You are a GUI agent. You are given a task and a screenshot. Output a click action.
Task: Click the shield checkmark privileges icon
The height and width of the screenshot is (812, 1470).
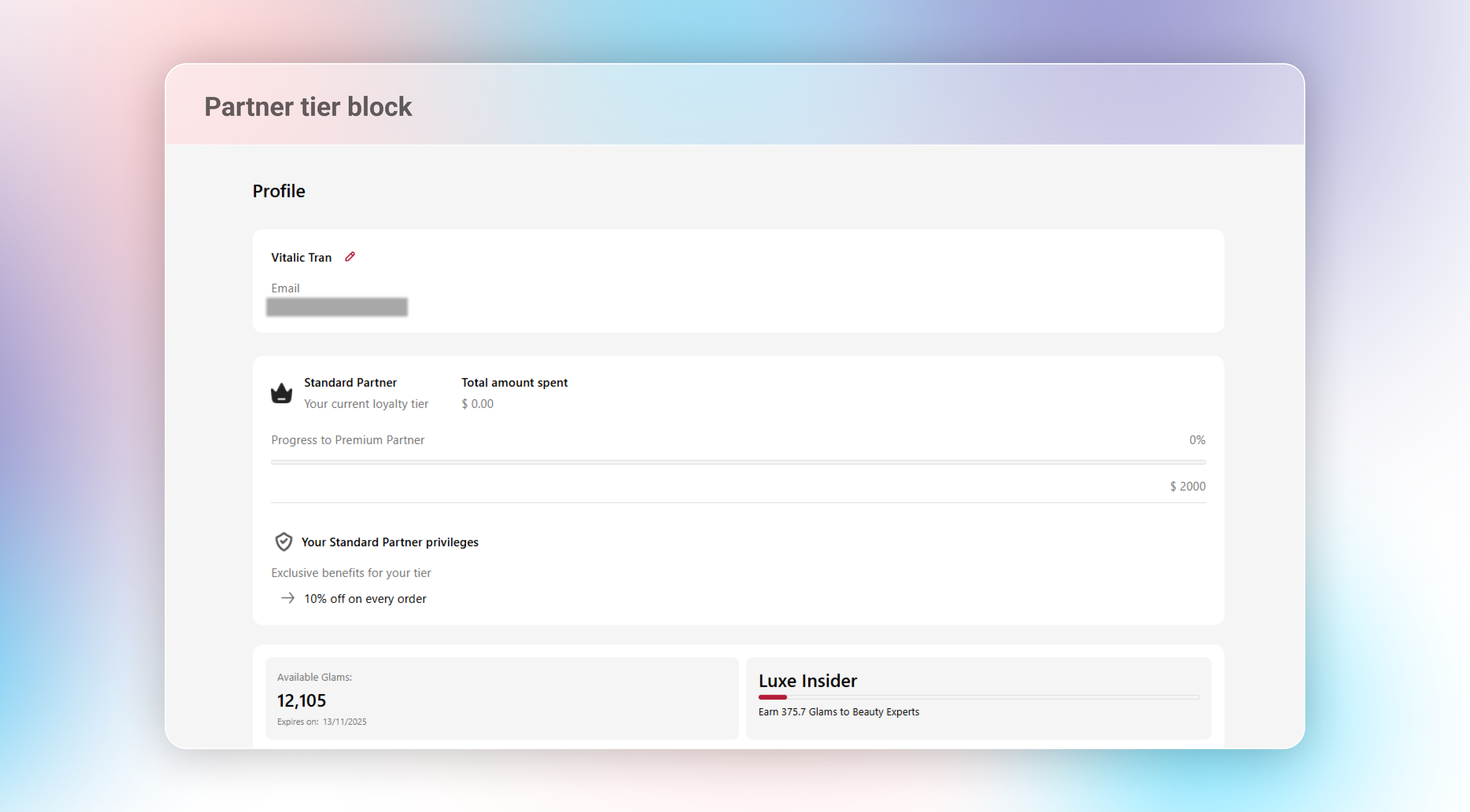point(284,542)
